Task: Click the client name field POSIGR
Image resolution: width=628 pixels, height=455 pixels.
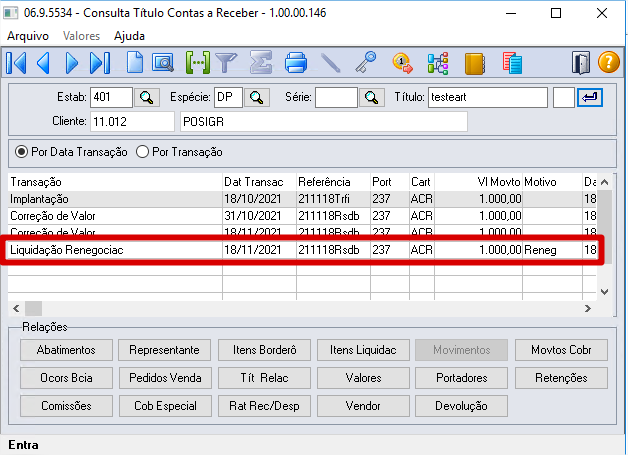Action: (x=324, y=122)
